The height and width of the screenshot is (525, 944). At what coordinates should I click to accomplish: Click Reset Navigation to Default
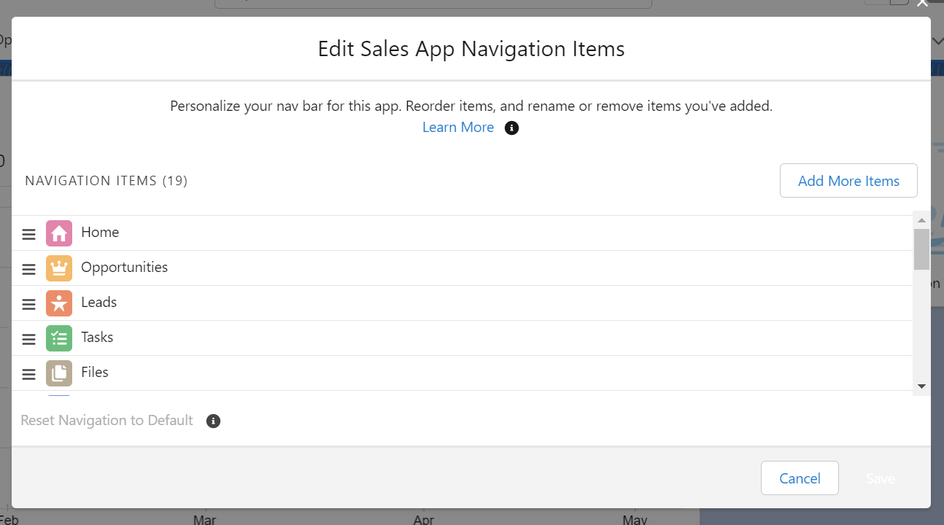107,420
